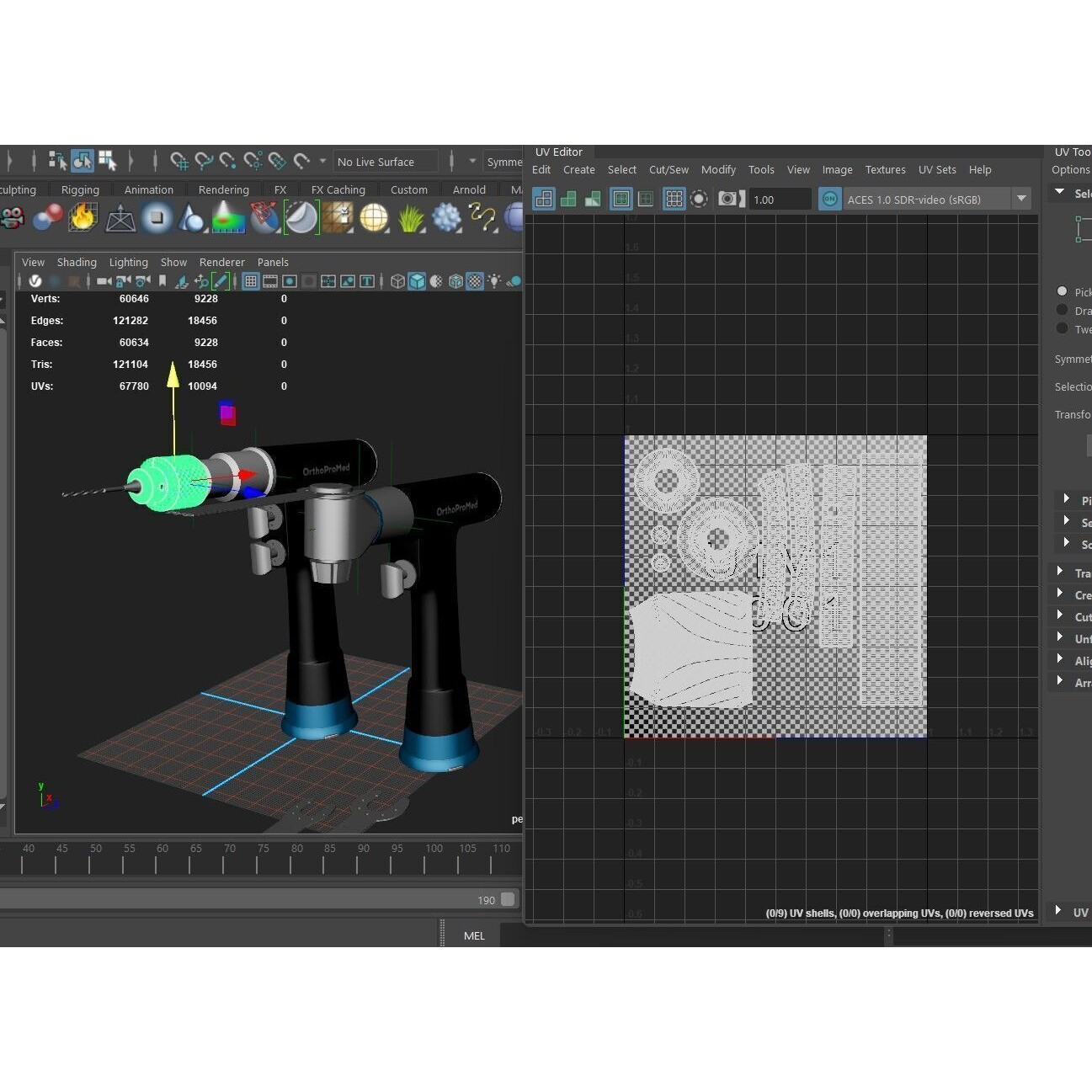Click the shaded display cube icon in viewport toolbar
The width and height of the screenshot is (1092, 1092).
click(417, 280)
